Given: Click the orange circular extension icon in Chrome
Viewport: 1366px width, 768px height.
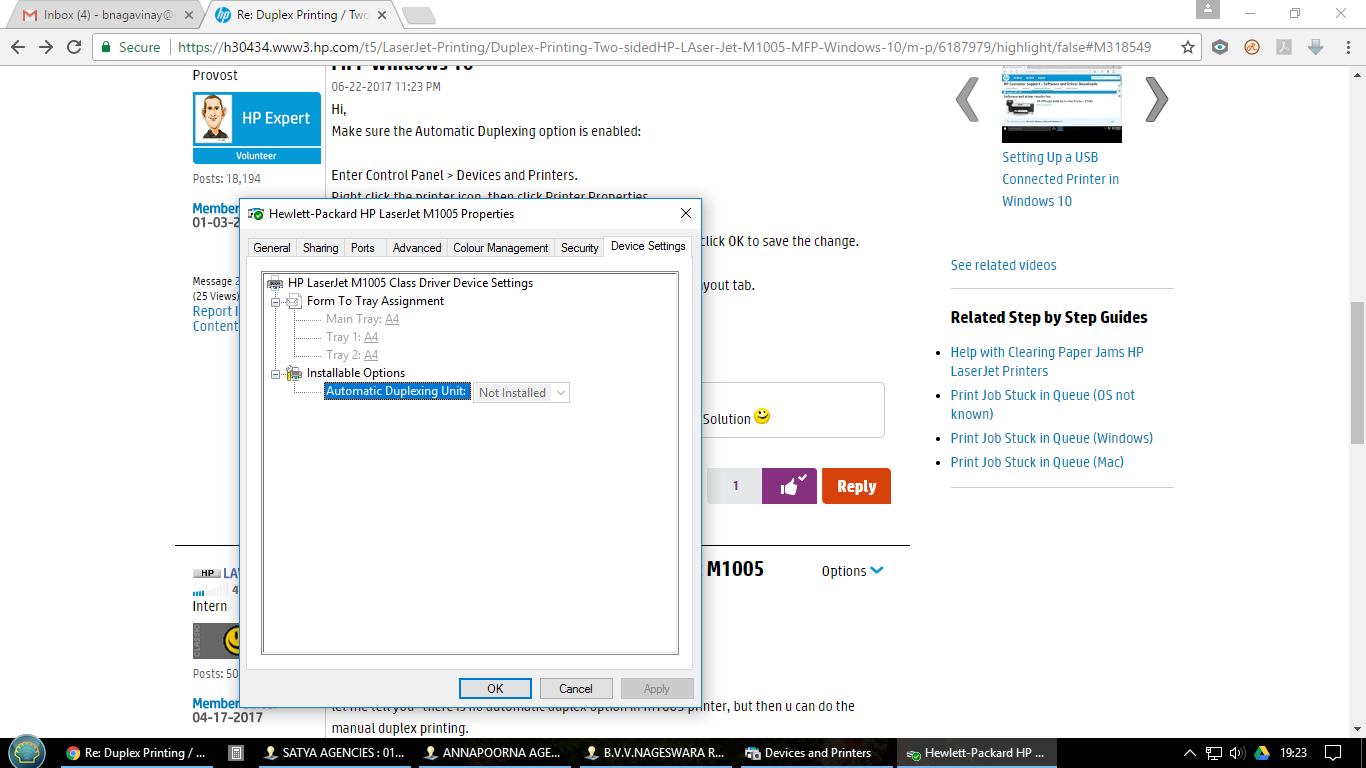Looking at the screenshot, I should click(1252, 47).
